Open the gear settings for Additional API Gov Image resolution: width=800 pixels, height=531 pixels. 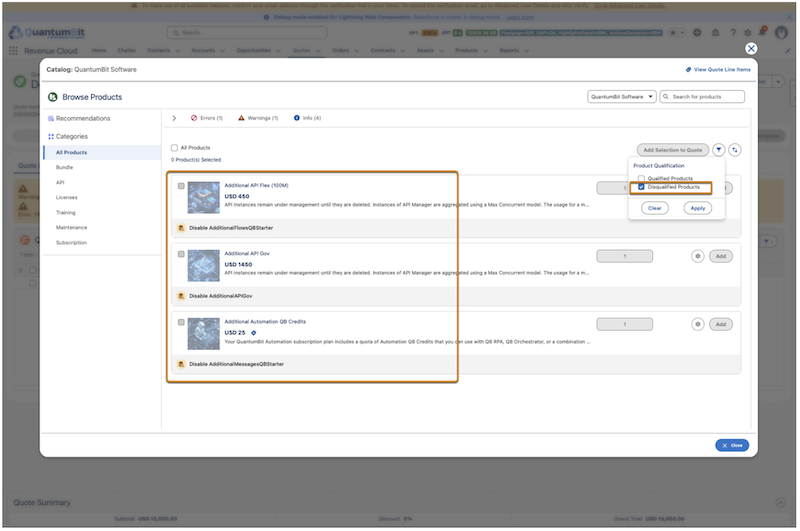[x=697, y=256]
